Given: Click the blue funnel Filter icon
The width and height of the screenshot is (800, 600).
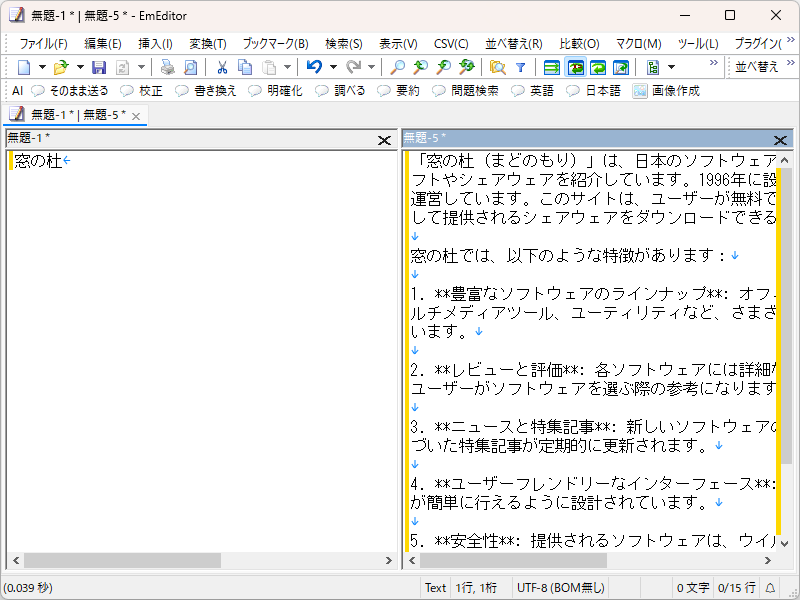Looking at the screenshot, I should (x=521, y=67).
